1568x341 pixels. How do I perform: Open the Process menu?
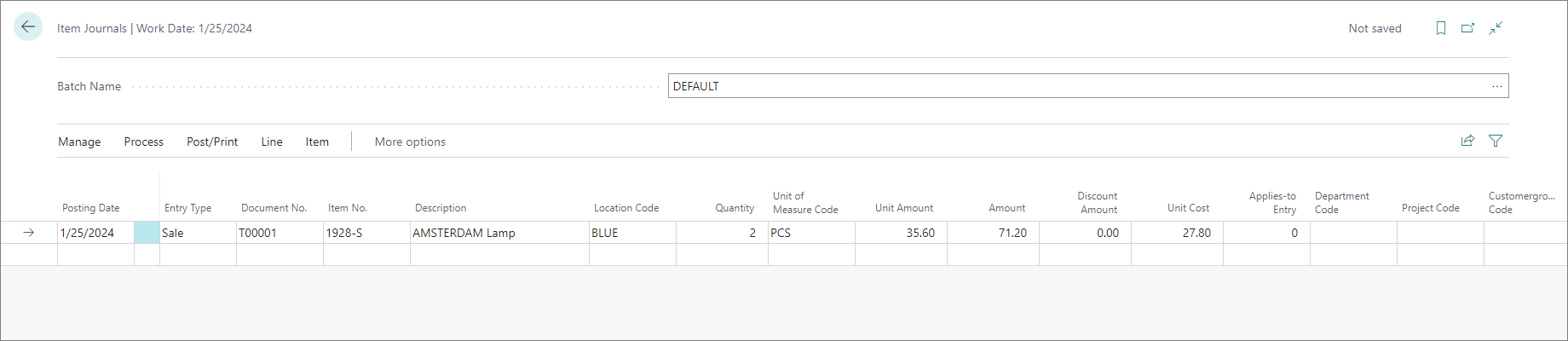(144, 142)
